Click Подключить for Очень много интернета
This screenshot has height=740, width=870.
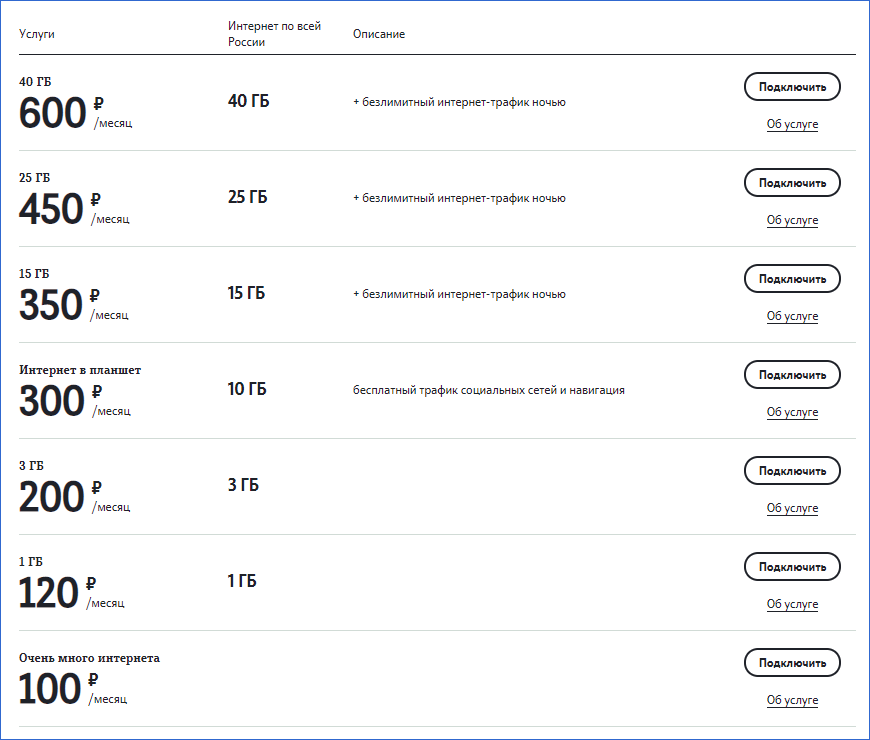coord(792,662)
